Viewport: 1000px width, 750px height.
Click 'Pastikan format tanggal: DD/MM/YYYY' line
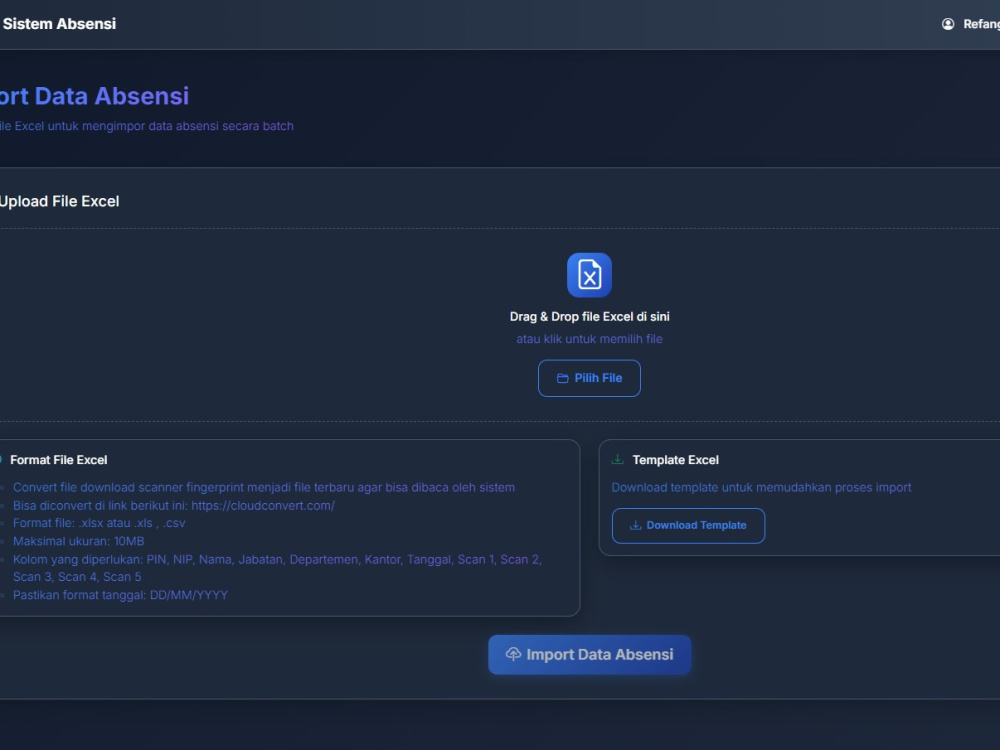point(120,595)
